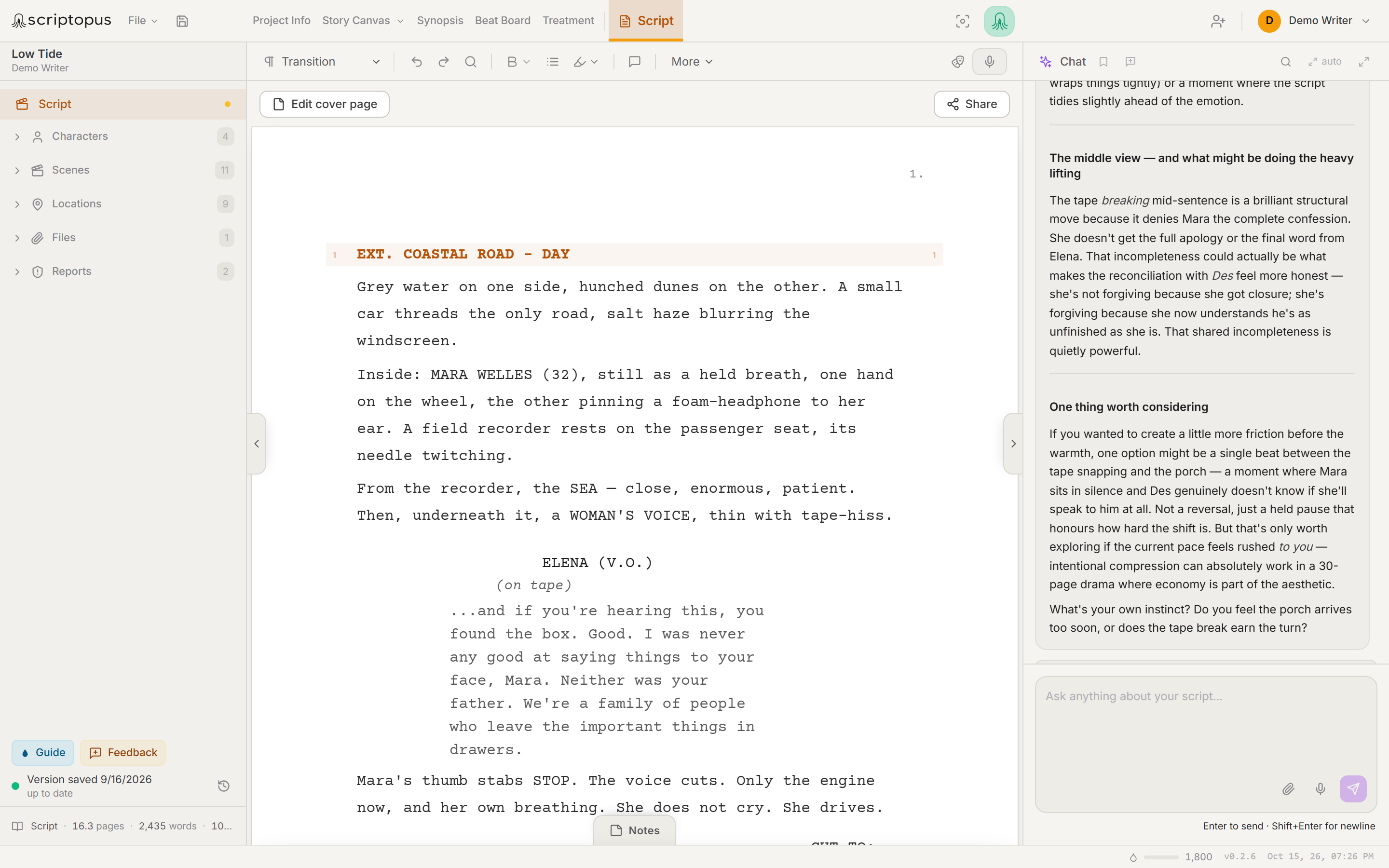Collapse the right chat panel
Image resolution: width=1389 pixels, height=868 pixels.
(x=1013, y=443)
